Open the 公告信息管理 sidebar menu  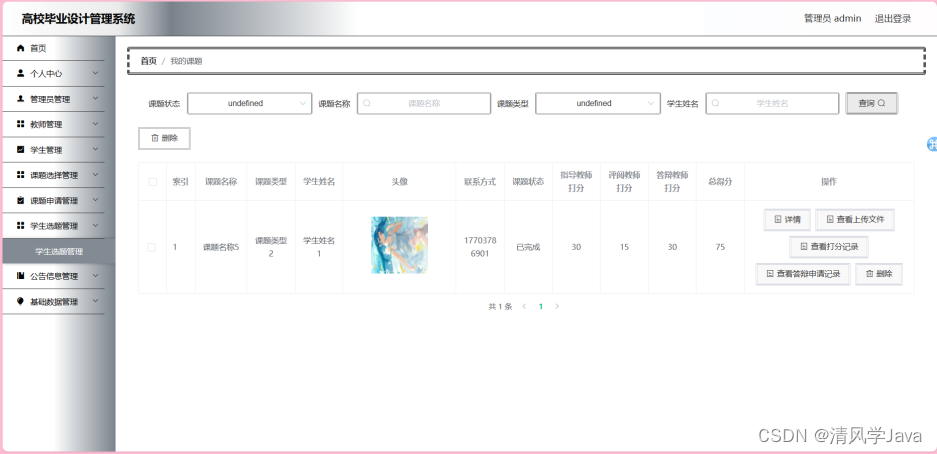point(53,276)
